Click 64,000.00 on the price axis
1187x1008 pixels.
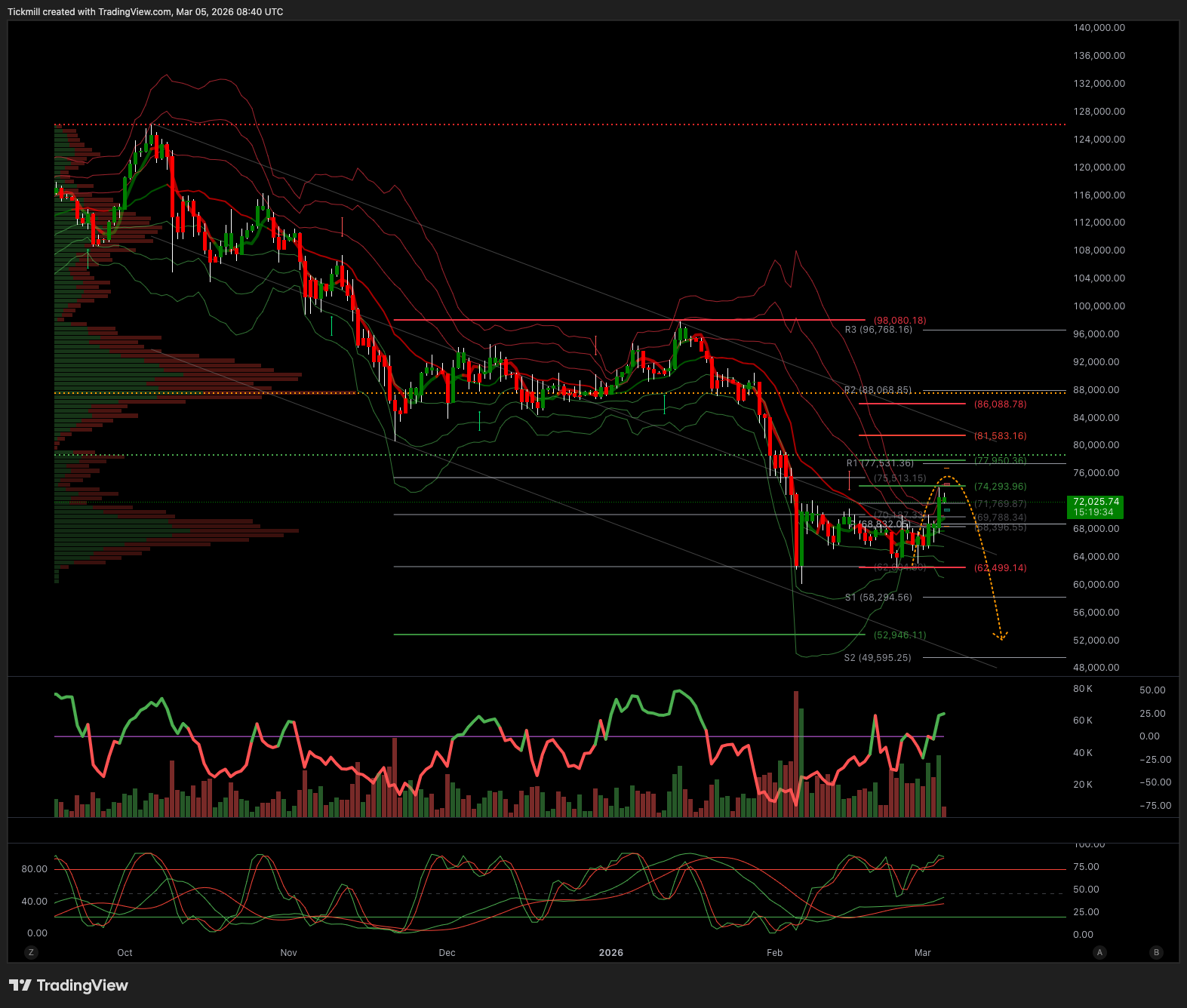pyautogui.click(x=1096, y=557)
